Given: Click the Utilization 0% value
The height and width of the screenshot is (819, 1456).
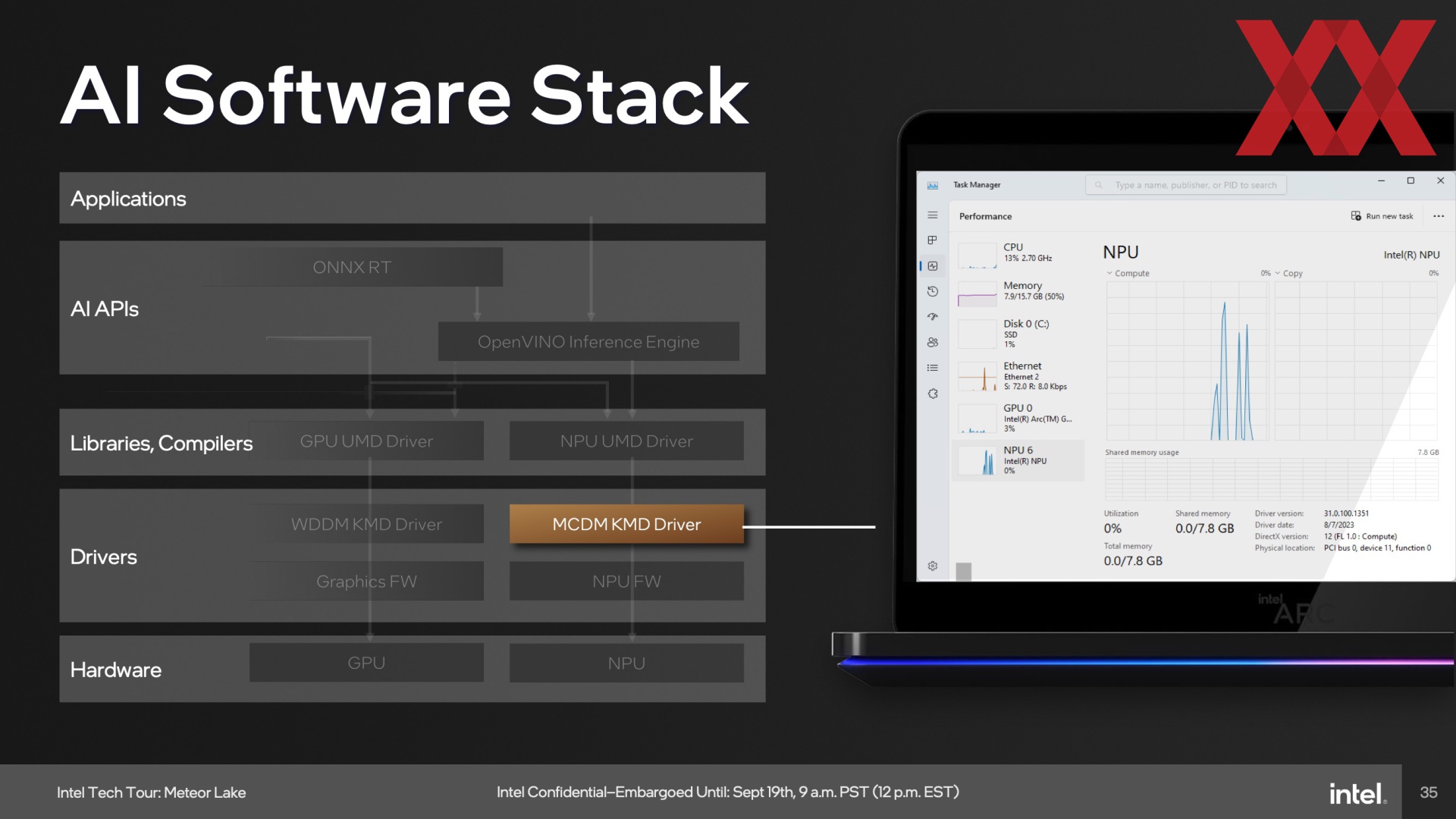Looking at the screenshot, I should [1112, 529].
